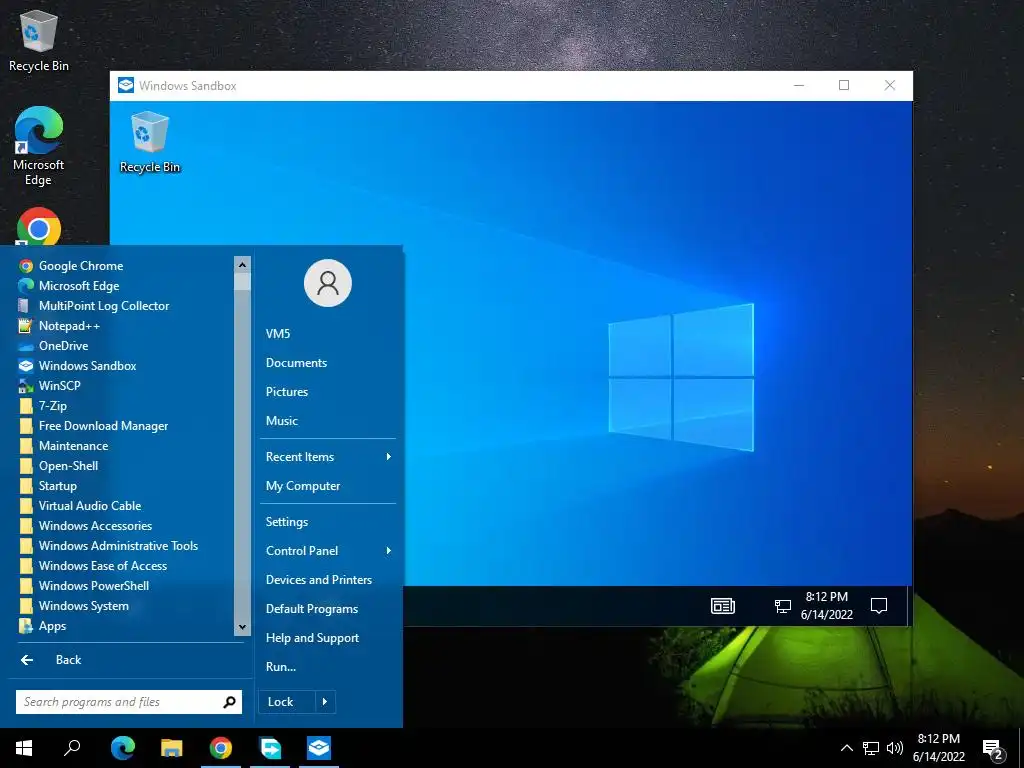Open the teal arrow app on the taskbar
1024x768 pixels.
pos(270,748)
